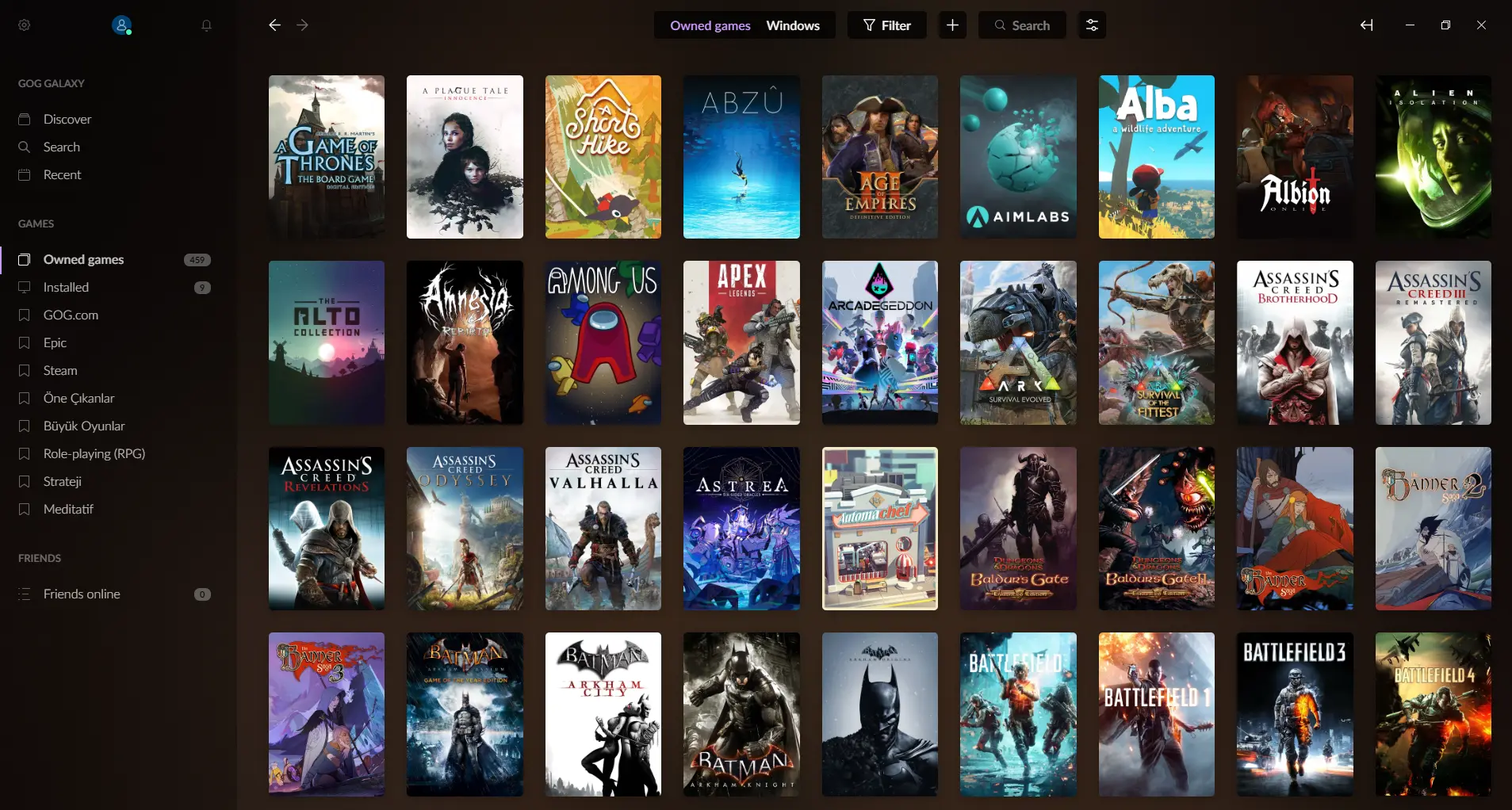Select the Windows platform tab
The height and width of the screenshot is (810, 1512).
793,25
